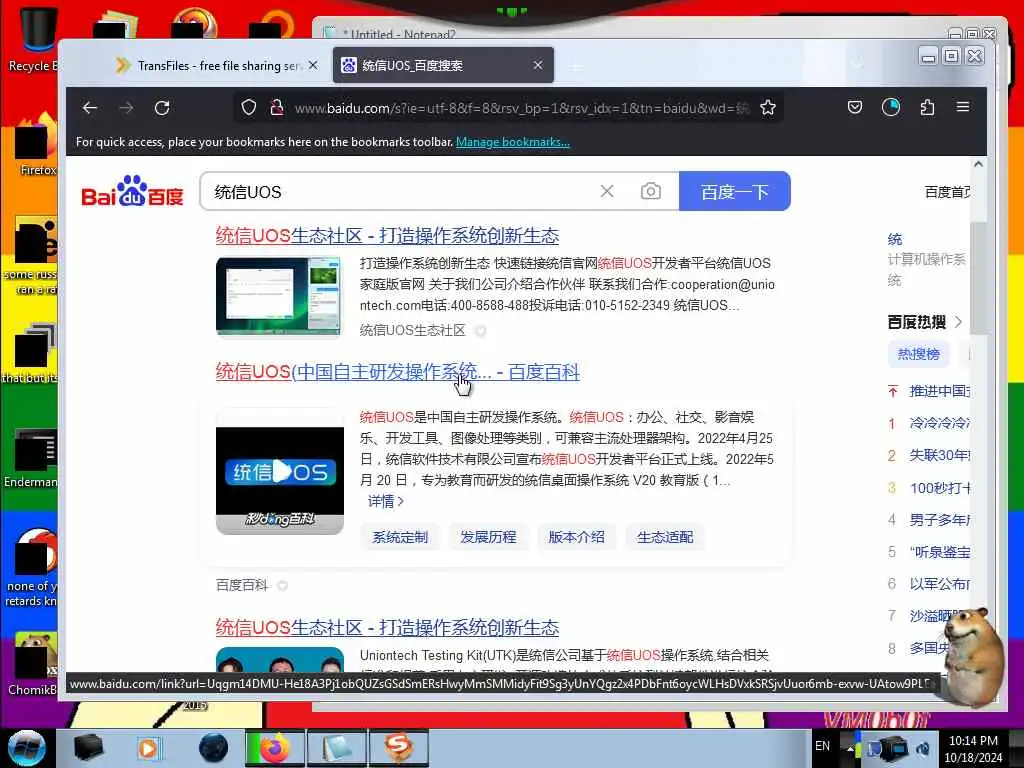Open the Firefox account circle icon
Image resolution: width=1024 pixels, height=768 pixels.
891,107
